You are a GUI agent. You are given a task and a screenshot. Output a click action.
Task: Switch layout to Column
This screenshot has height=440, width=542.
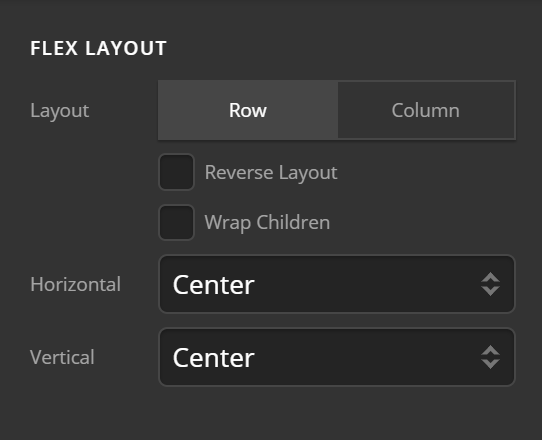point(426,110)
